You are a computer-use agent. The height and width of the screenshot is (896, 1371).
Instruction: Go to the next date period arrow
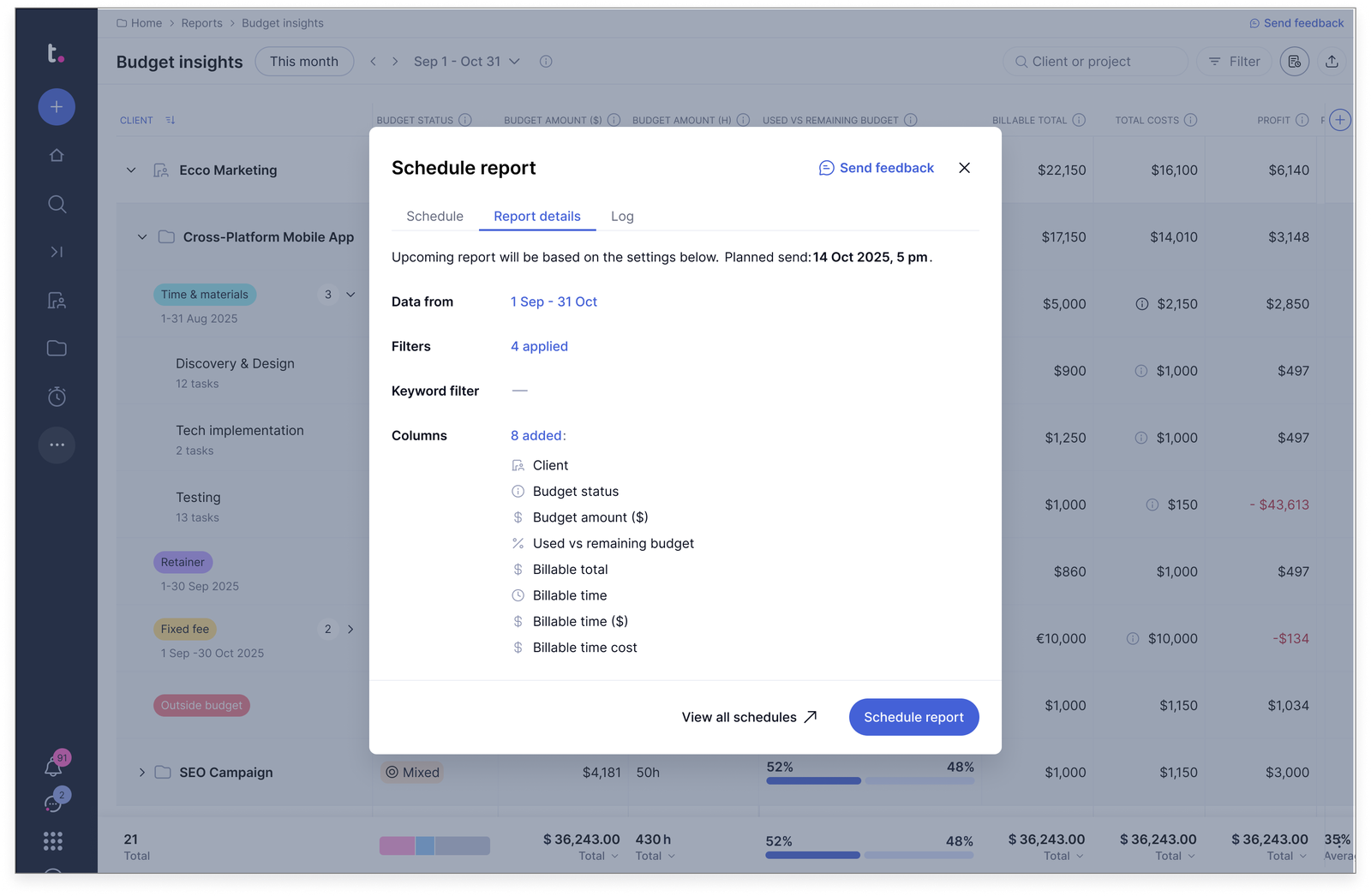tap(395, 62)
